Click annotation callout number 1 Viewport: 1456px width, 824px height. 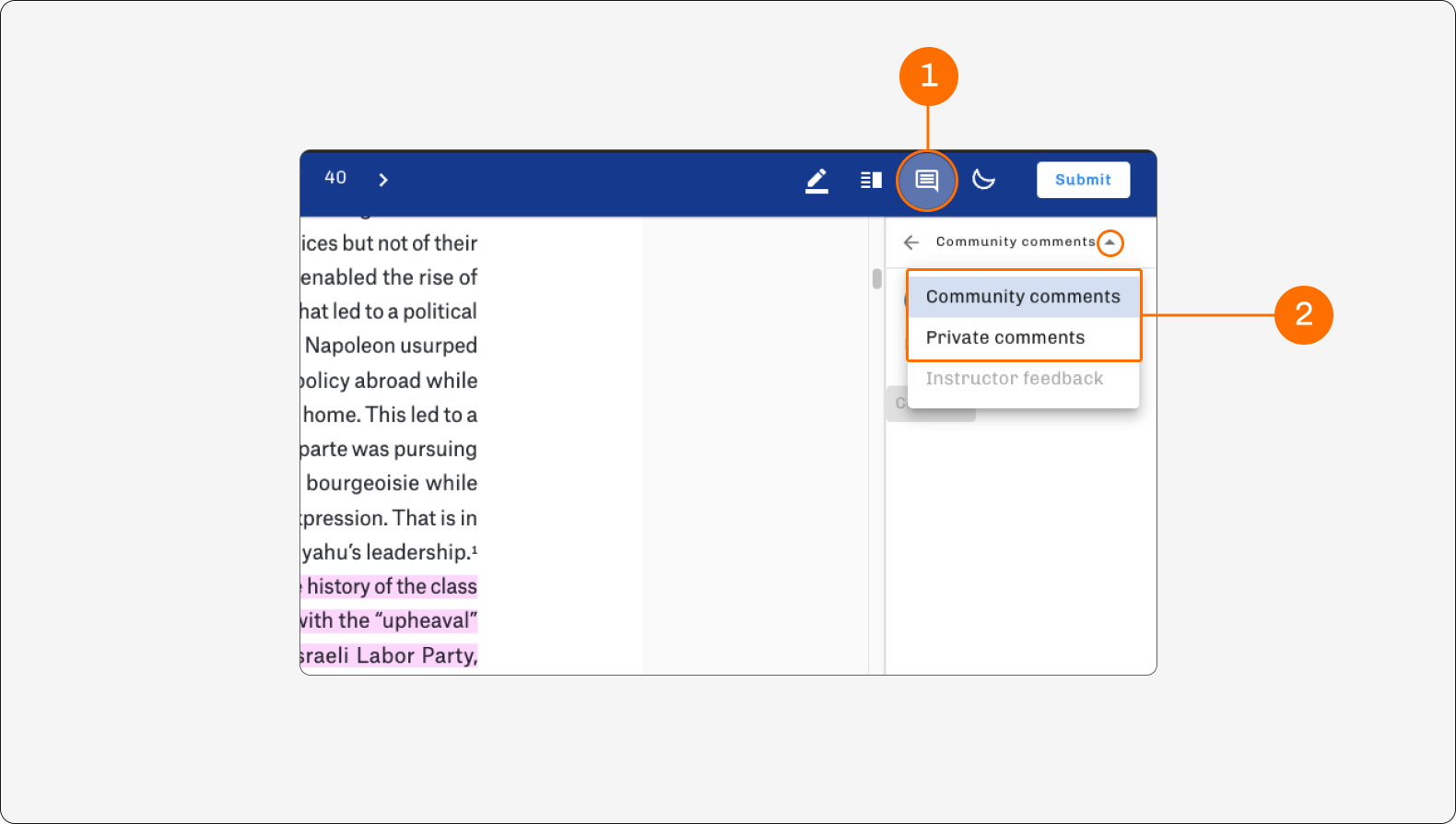[929, 76]
